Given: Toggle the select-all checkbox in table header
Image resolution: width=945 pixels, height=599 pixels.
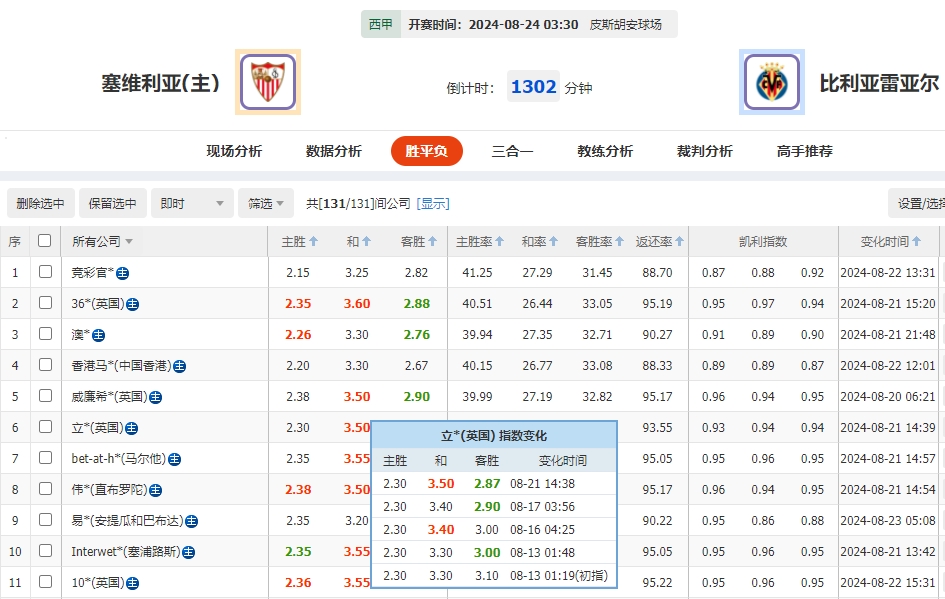Looking at the screenshot, I should coord(43,241).
